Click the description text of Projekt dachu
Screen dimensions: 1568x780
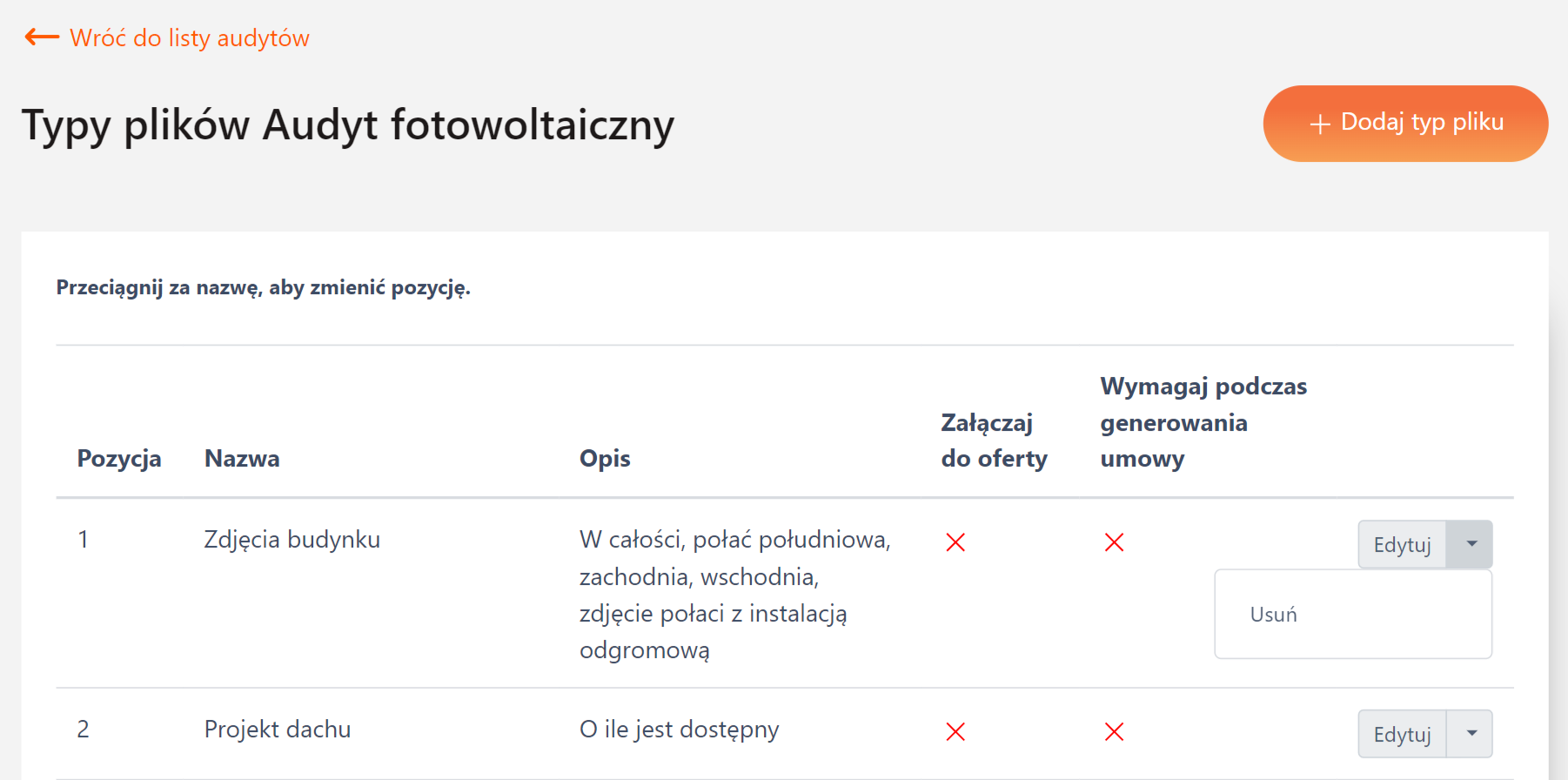click(679, 730)
